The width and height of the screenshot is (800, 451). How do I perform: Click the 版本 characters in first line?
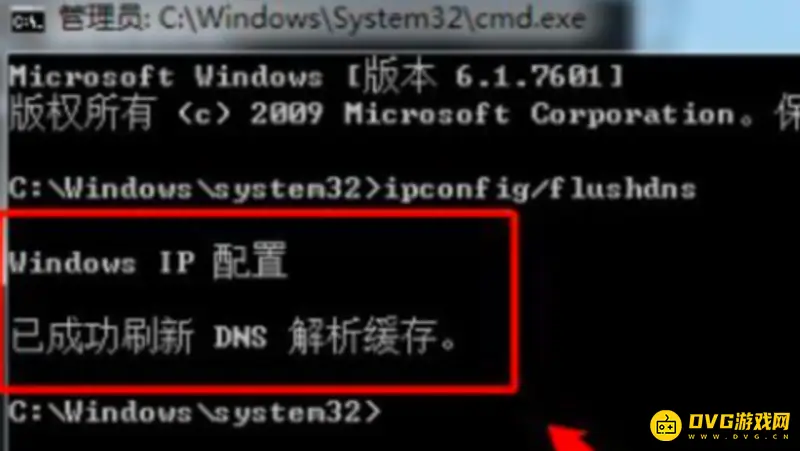point(398,77)
